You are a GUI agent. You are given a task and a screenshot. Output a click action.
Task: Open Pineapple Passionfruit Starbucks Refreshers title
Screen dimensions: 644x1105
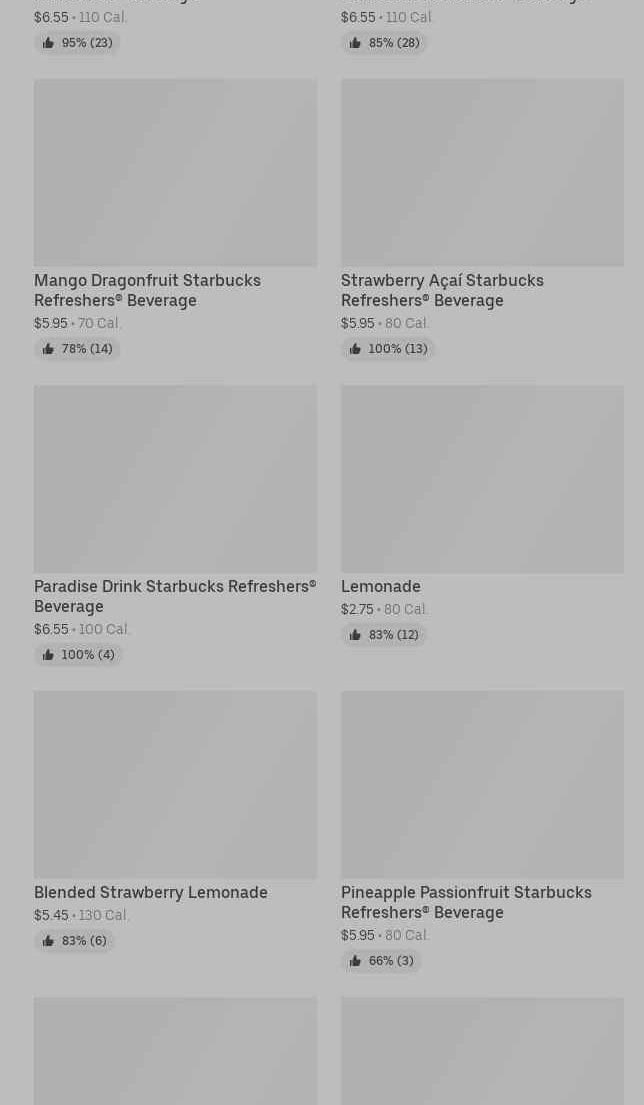pos(466,902)
